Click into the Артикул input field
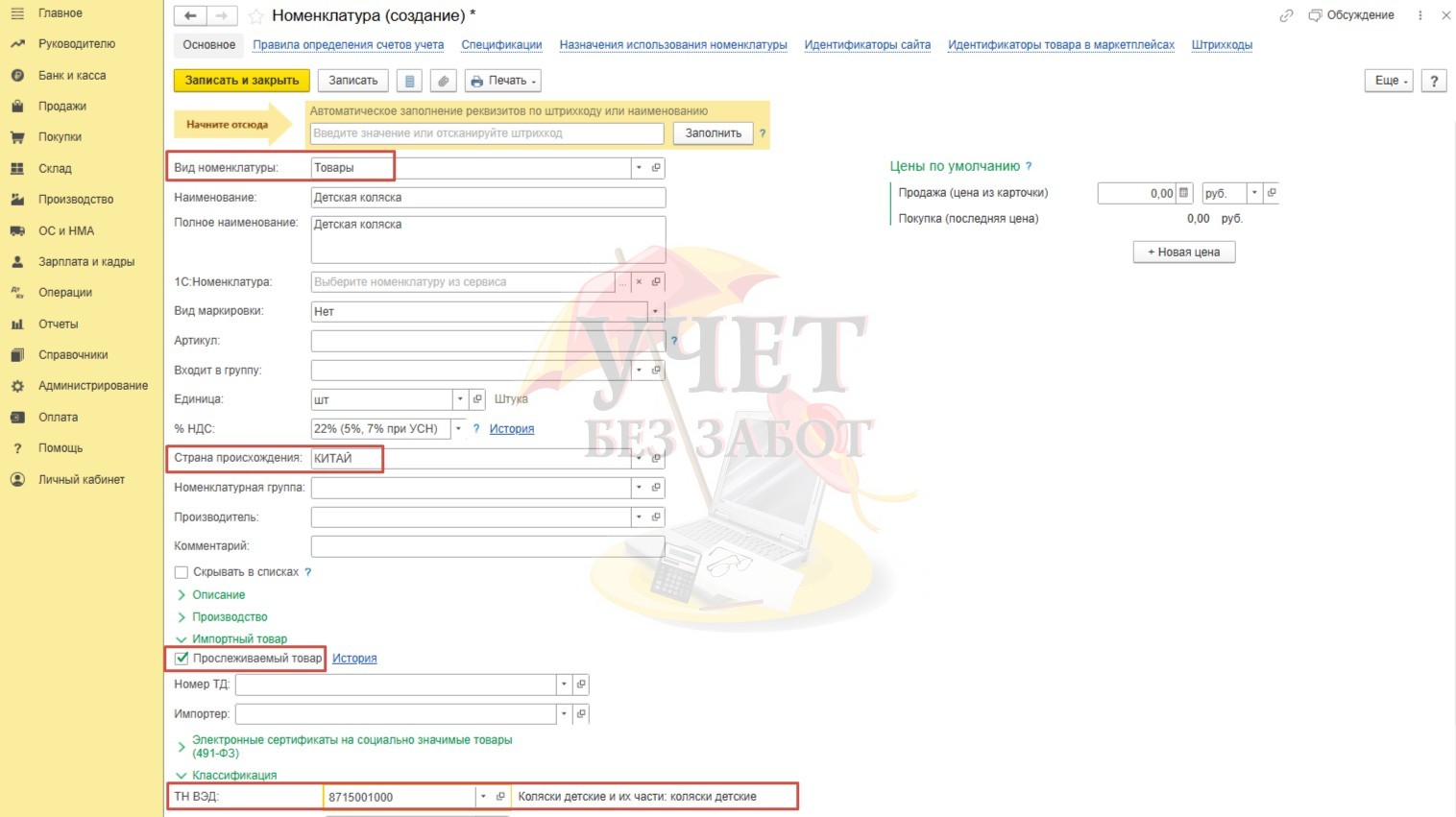The width and height of the screenshot is (1456, 817). click(480, 341)
